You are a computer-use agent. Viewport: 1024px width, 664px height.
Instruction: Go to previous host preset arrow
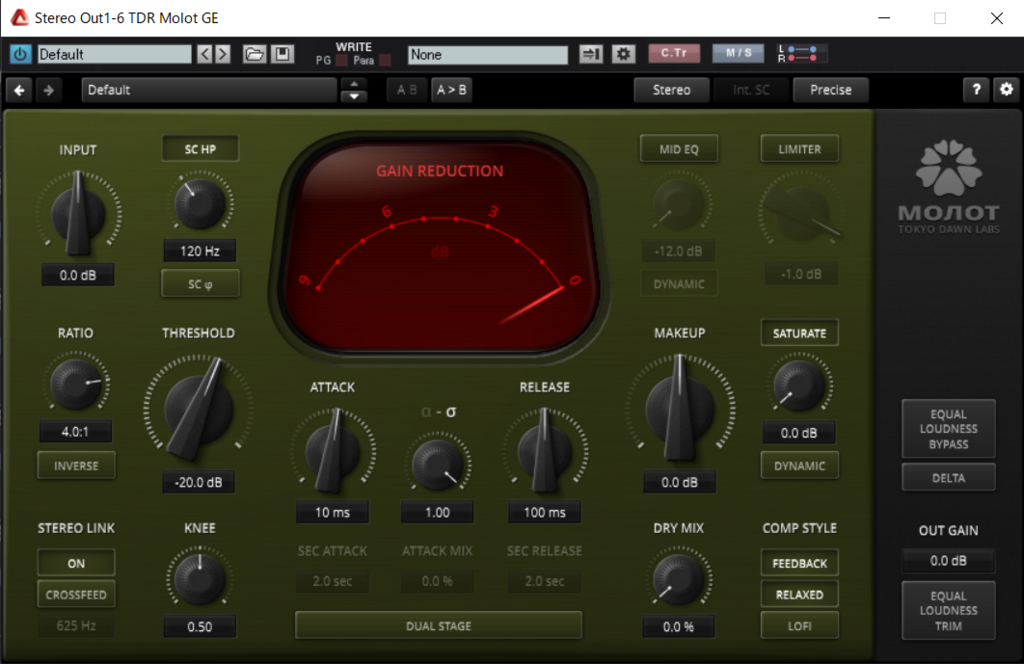[204, 54]
